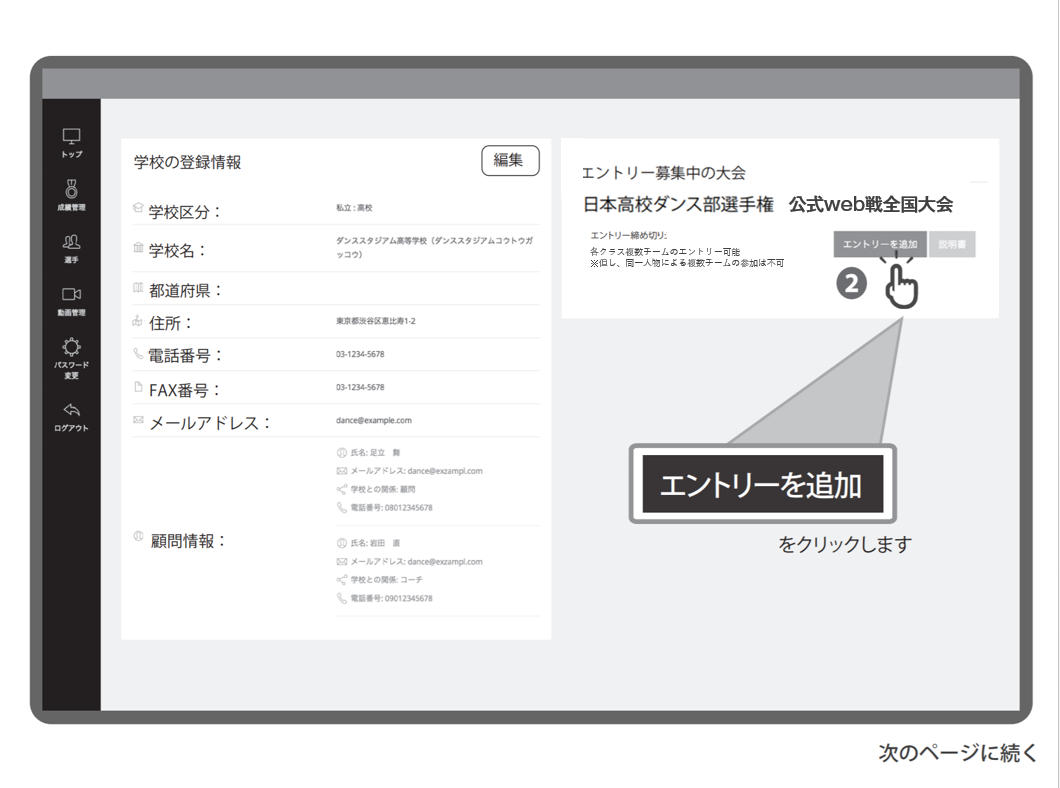Click the phone icon next to 08012345678
The width and height of the screenshot is (1060, 788).
click(x=341, y=508)
